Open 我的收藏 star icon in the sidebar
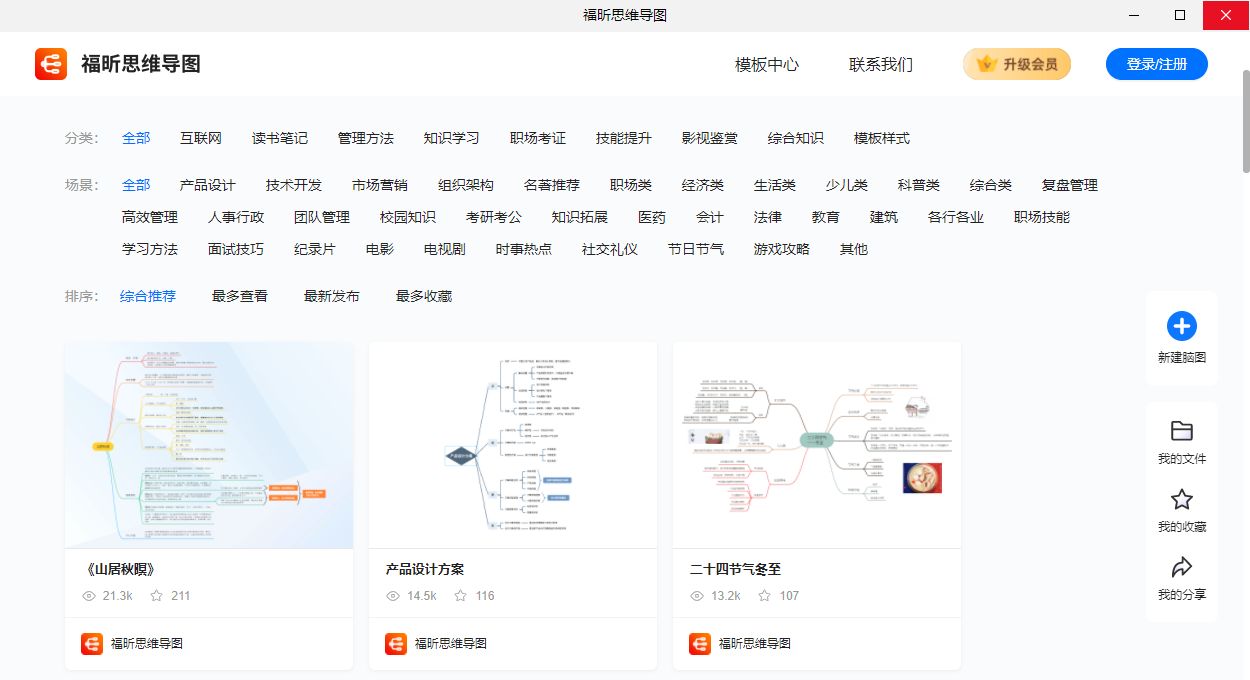Viewport: 1250px width, 680px height. (x=1182, y=498)
